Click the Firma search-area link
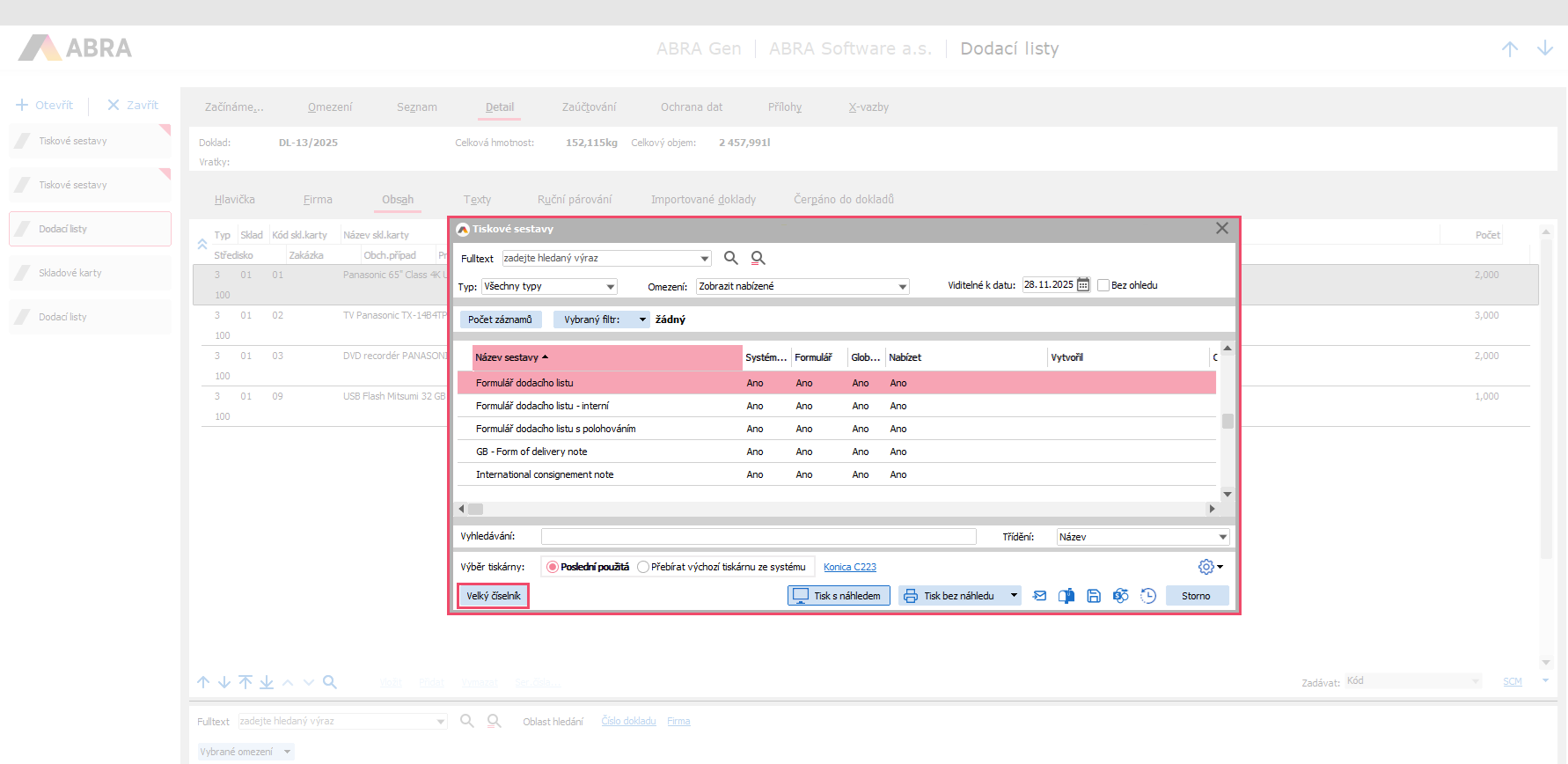 678,721
